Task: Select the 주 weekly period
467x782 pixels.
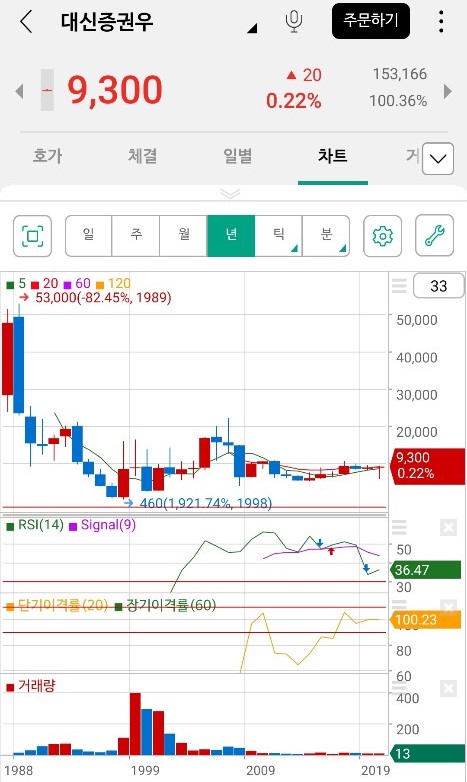Action: [x=136, y=236]
